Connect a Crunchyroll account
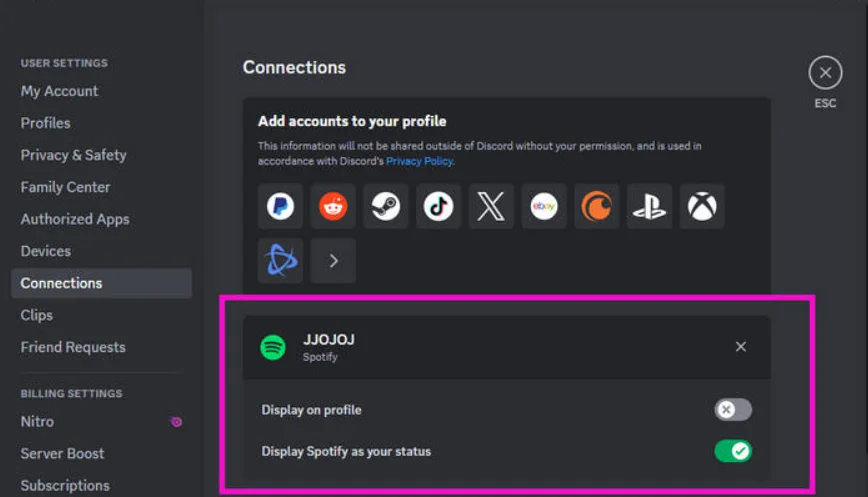The height and width of the screenshot is (497, 868). click(597, 206)
